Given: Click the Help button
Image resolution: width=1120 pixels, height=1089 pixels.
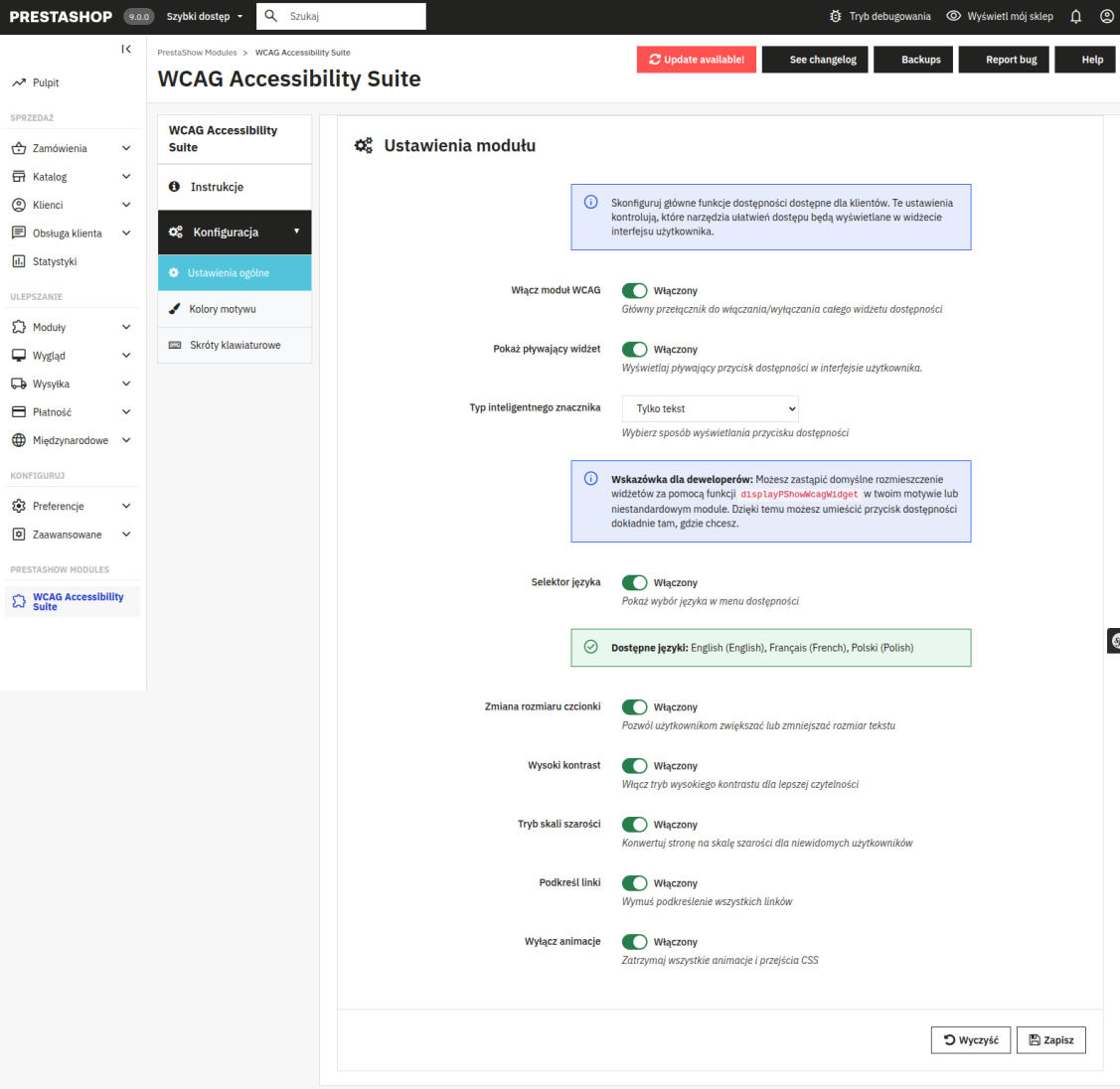Looking at the screenshot, I should point(1085,60).
